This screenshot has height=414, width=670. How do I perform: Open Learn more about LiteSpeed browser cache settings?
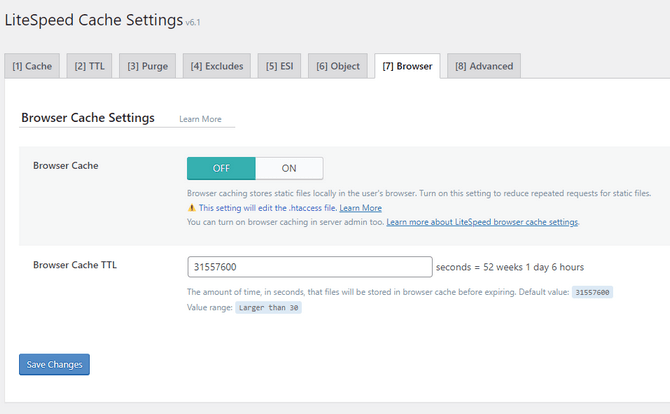point(482,222)
